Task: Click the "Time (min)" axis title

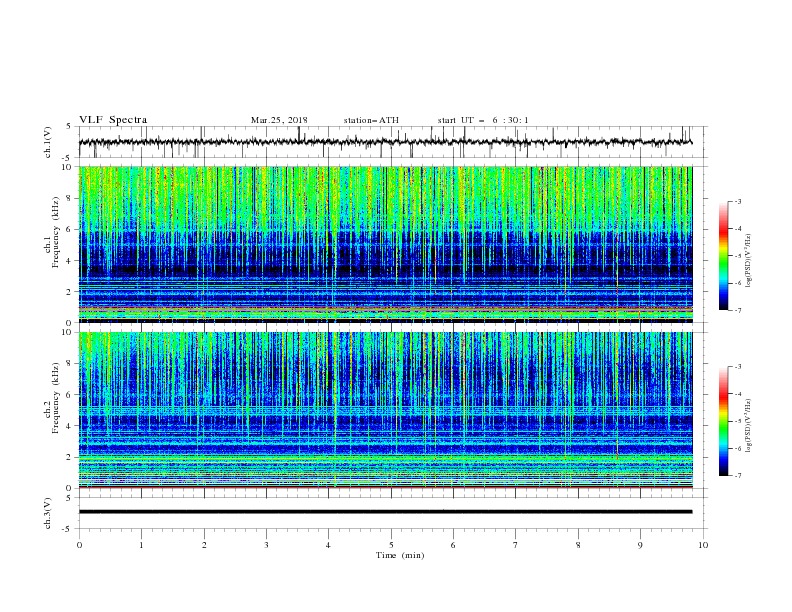Action: [400, 555]
